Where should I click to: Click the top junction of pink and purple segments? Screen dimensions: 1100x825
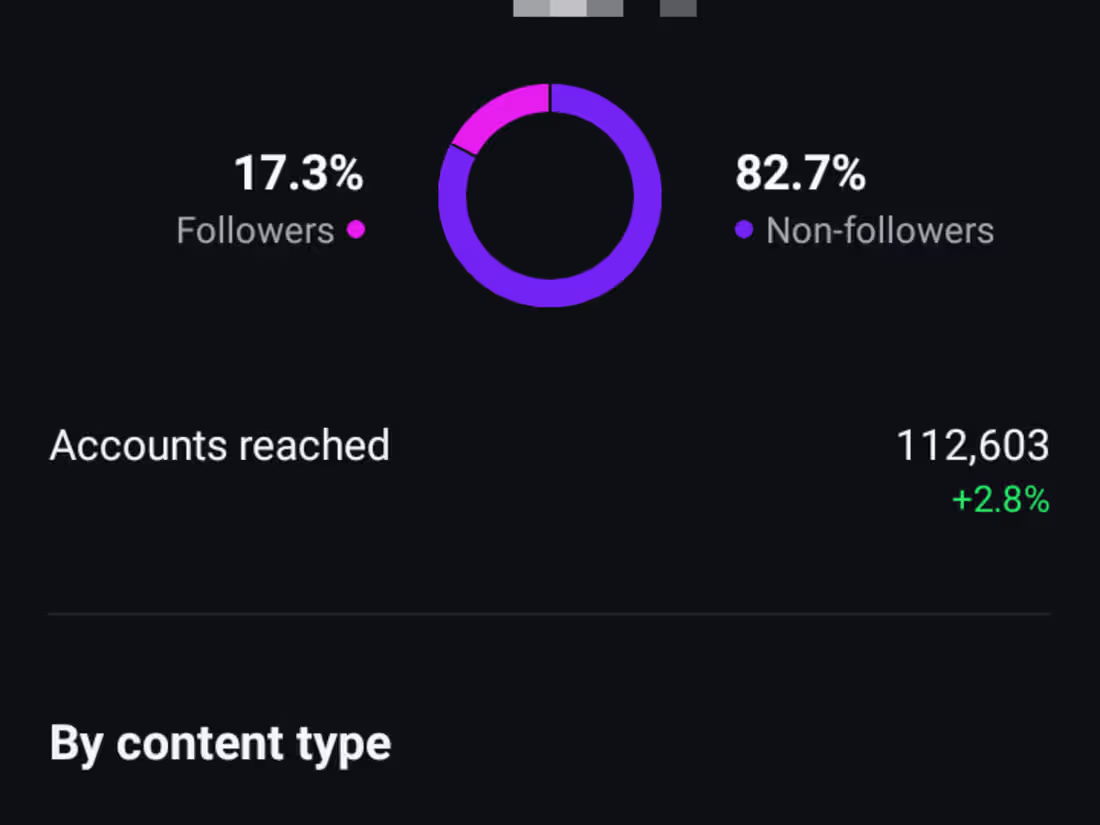550,98
